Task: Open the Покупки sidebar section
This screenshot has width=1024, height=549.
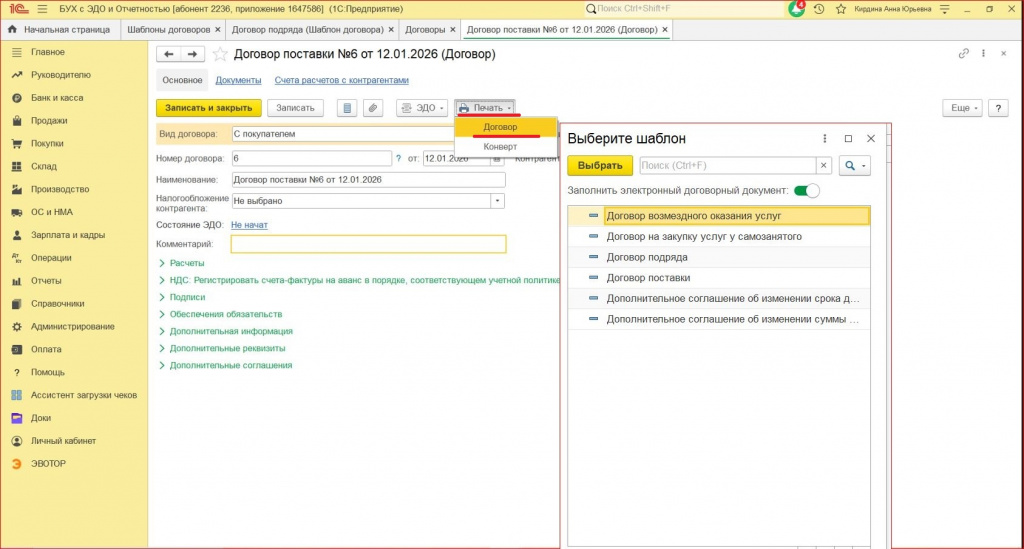Action: coord(47,143)
